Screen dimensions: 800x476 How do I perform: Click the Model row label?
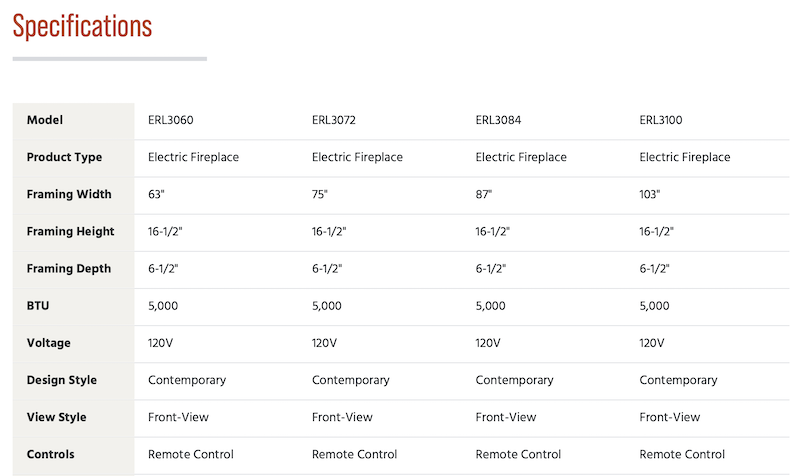45,120
